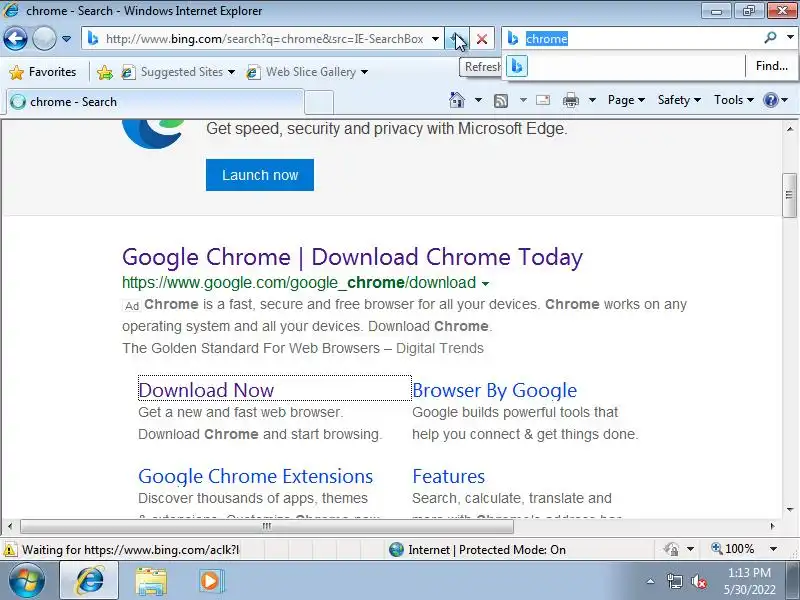This screenshot has width=800, height=600.
Task: Expand the Print dropdown arrow
Action: click(x=592, y=100)
